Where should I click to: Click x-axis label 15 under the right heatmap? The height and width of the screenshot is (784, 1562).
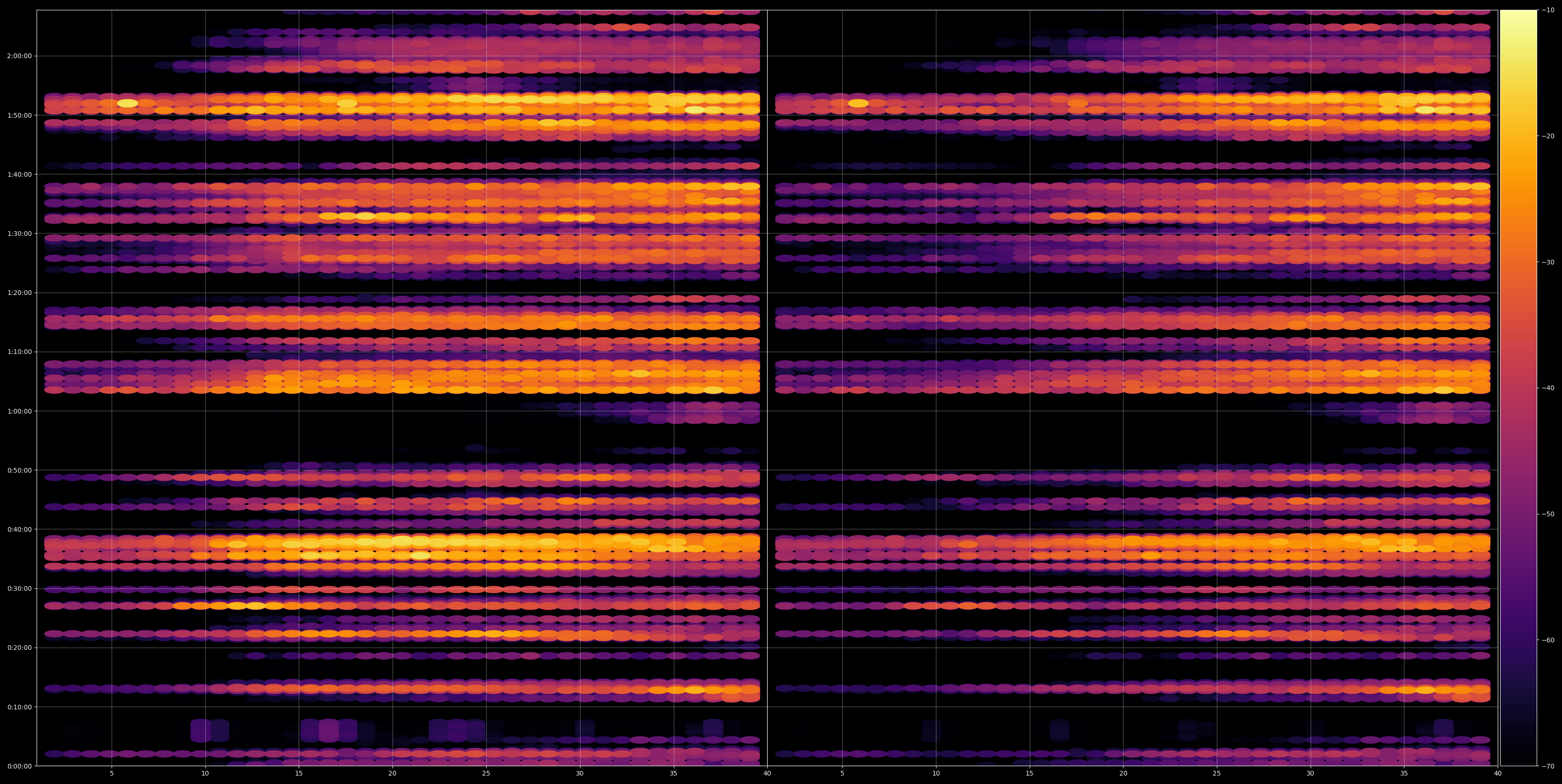pyautogui.click(x=1030, y=774)
